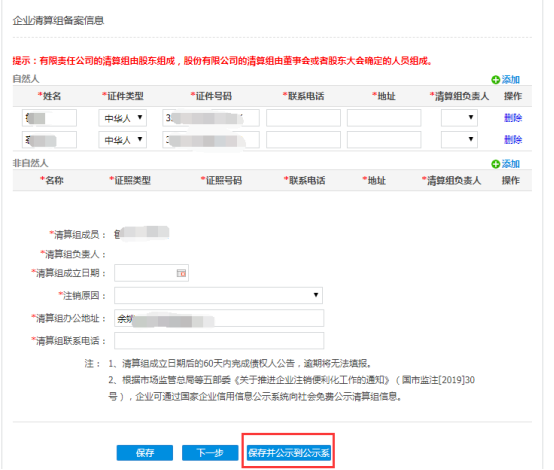This screenshot has height=470, width=554.
Task: Click 删除 in first natural person row
Action: pos(513,118)
